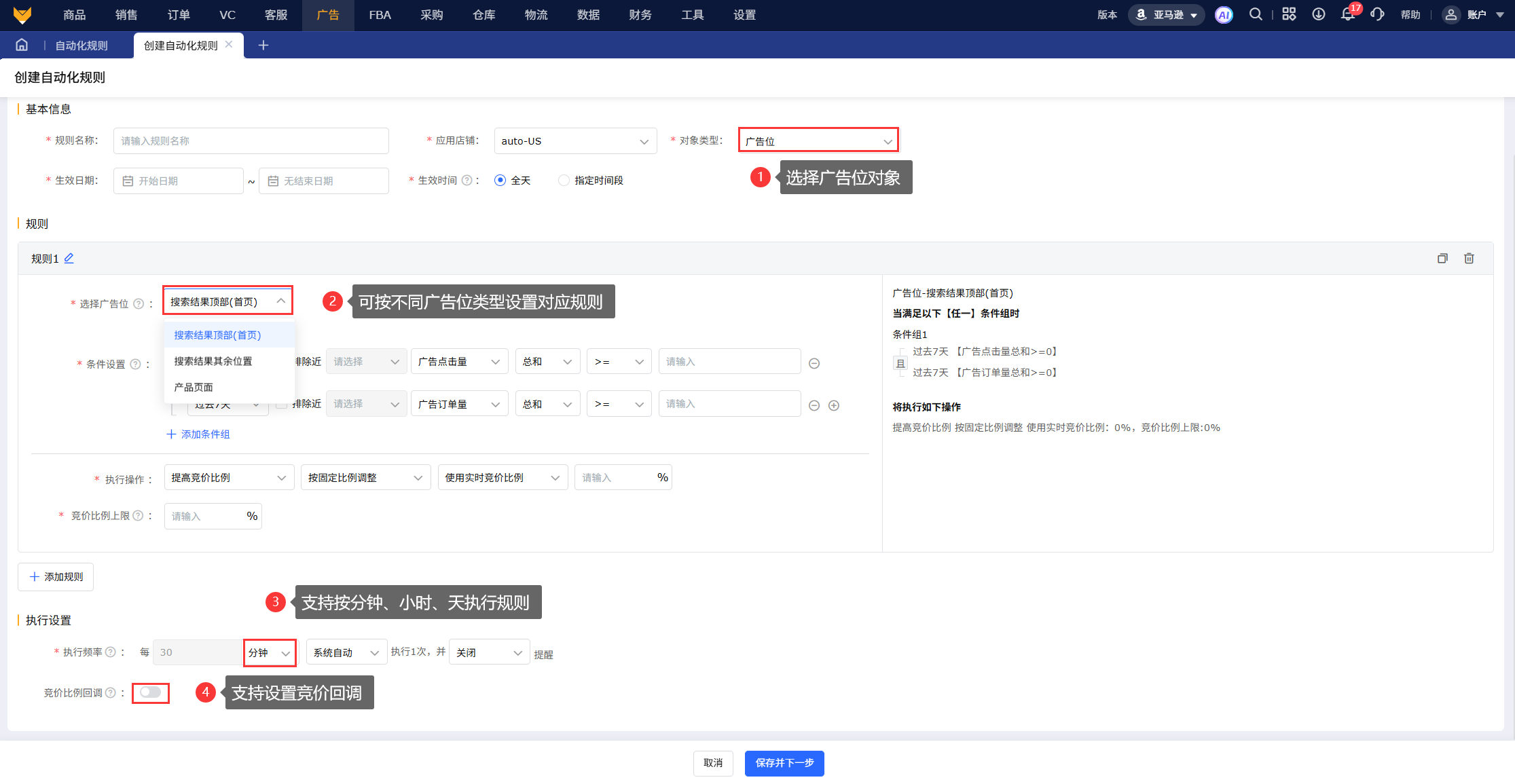Click the 规则名称 input field
Screen dimensions: 1515x784
pos(251,141)
